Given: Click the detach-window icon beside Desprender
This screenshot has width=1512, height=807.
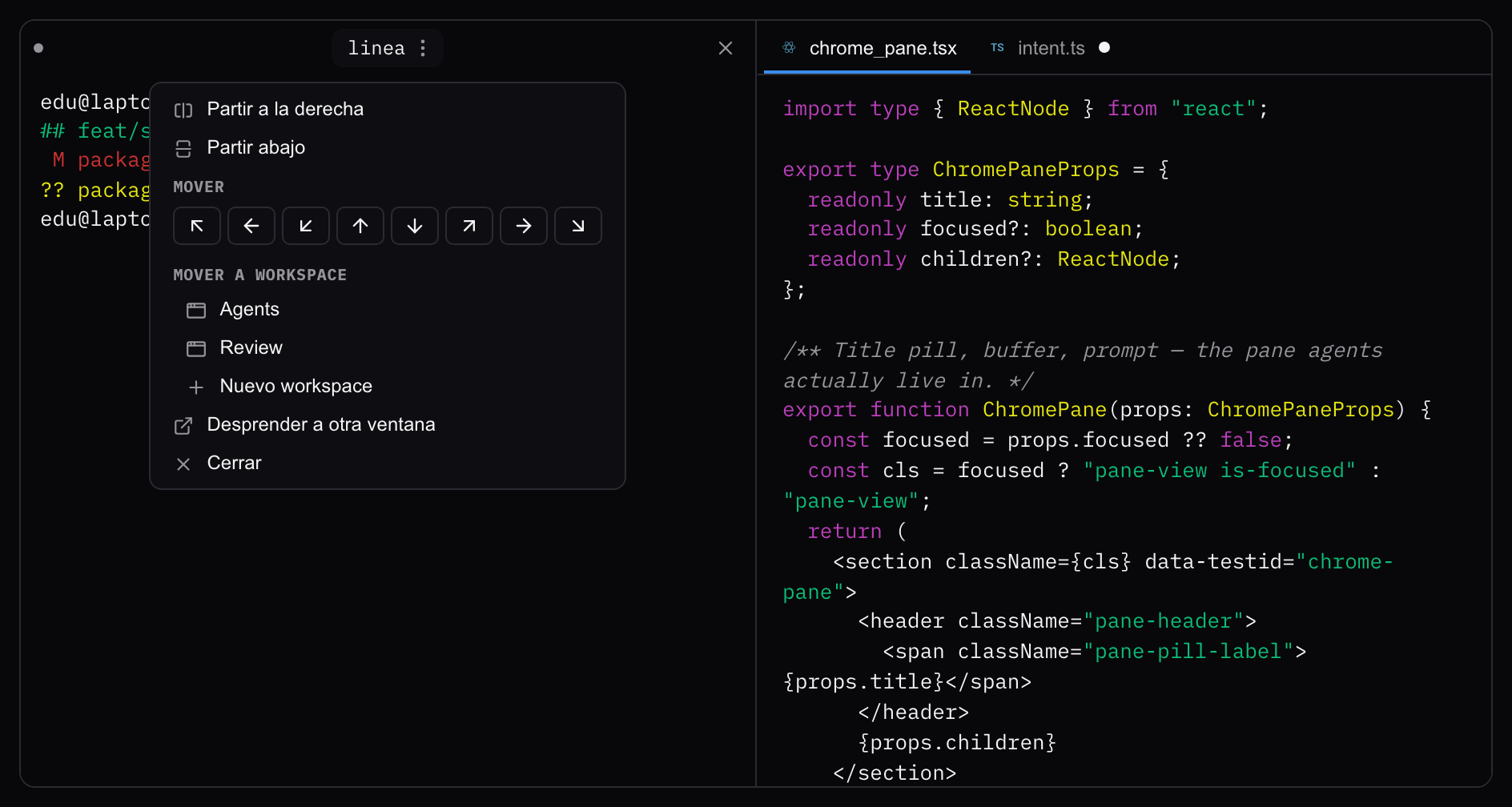Looking at the screenshot, I should point(183,425).
